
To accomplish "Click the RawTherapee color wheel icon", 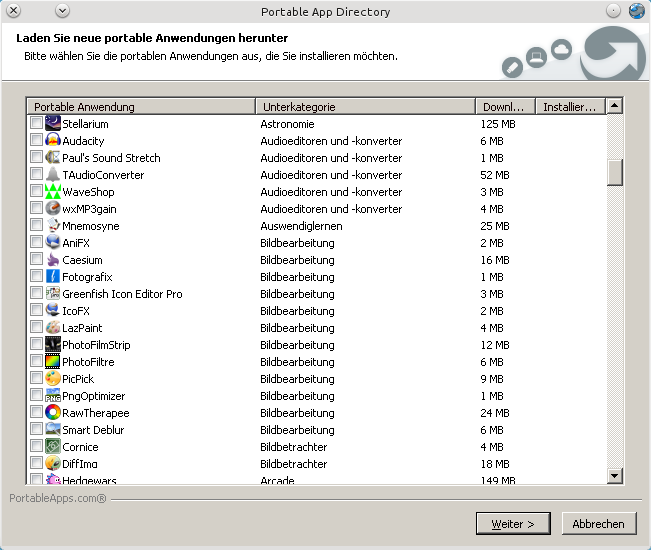I will [53, 413].
